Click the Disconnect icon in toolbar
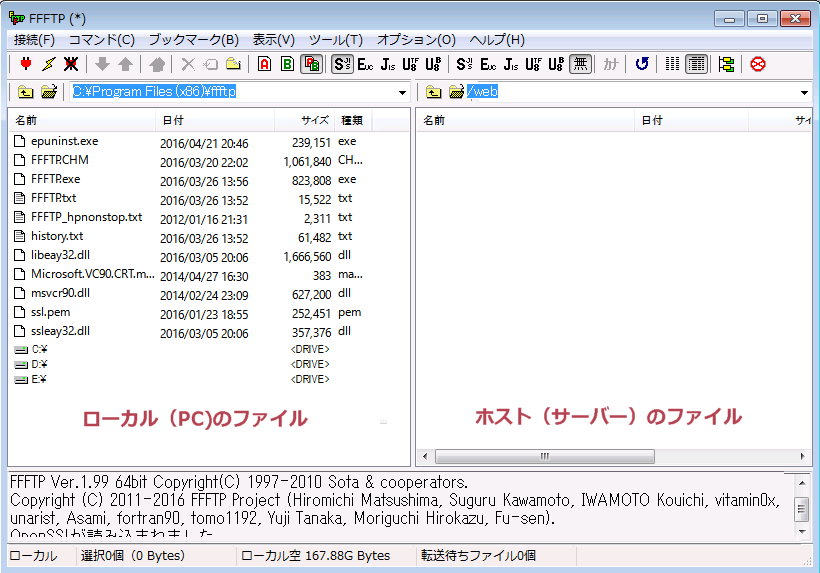 [71, 64]
